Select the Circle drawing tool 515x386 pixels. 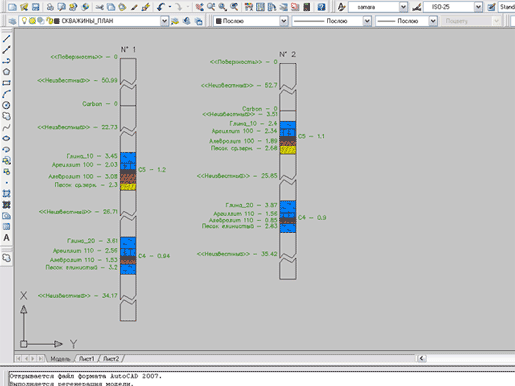click(x=6, y=105)
